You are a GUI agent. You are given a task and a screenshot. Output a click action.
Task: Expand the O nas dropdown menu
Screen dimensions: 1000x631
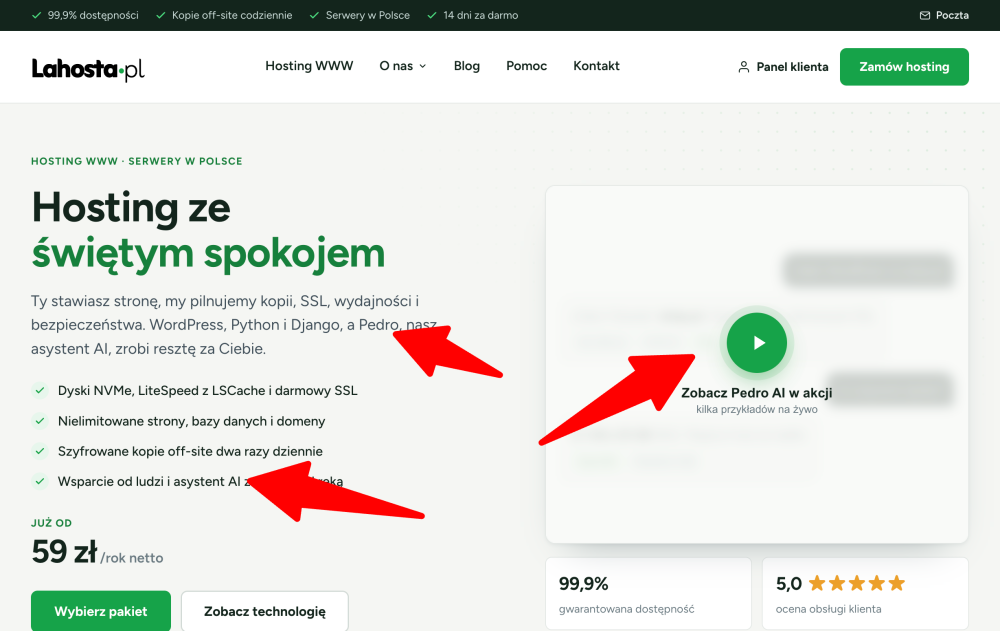(402, 66)
